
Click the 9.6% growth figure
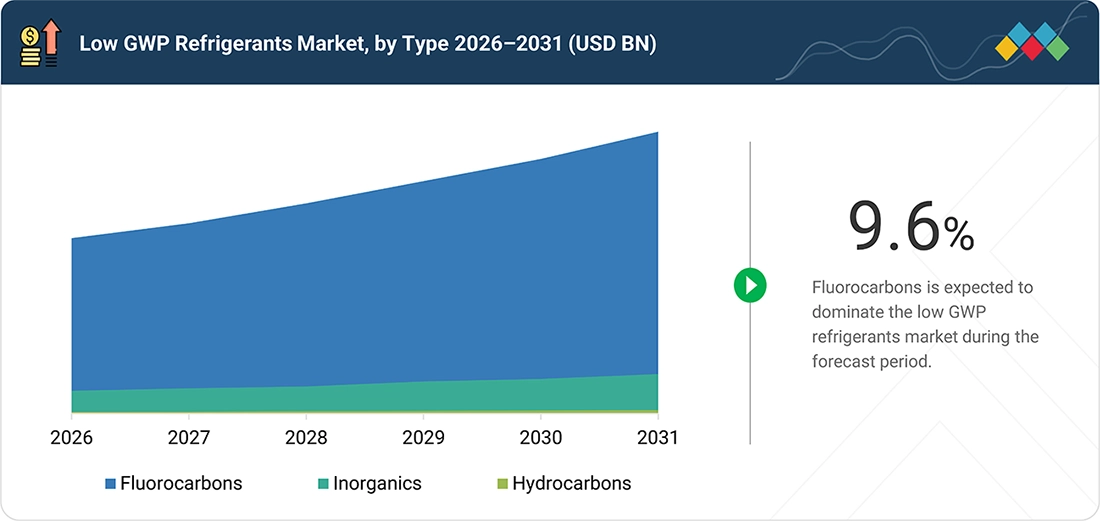[x=911, y=226]
